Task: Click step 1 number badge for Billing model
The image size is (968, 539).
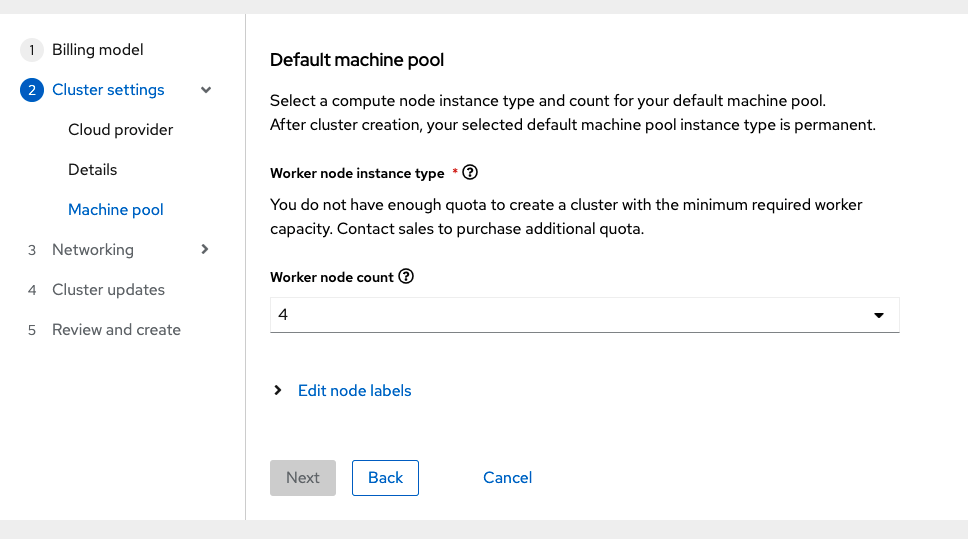Action: pos(32,50)
